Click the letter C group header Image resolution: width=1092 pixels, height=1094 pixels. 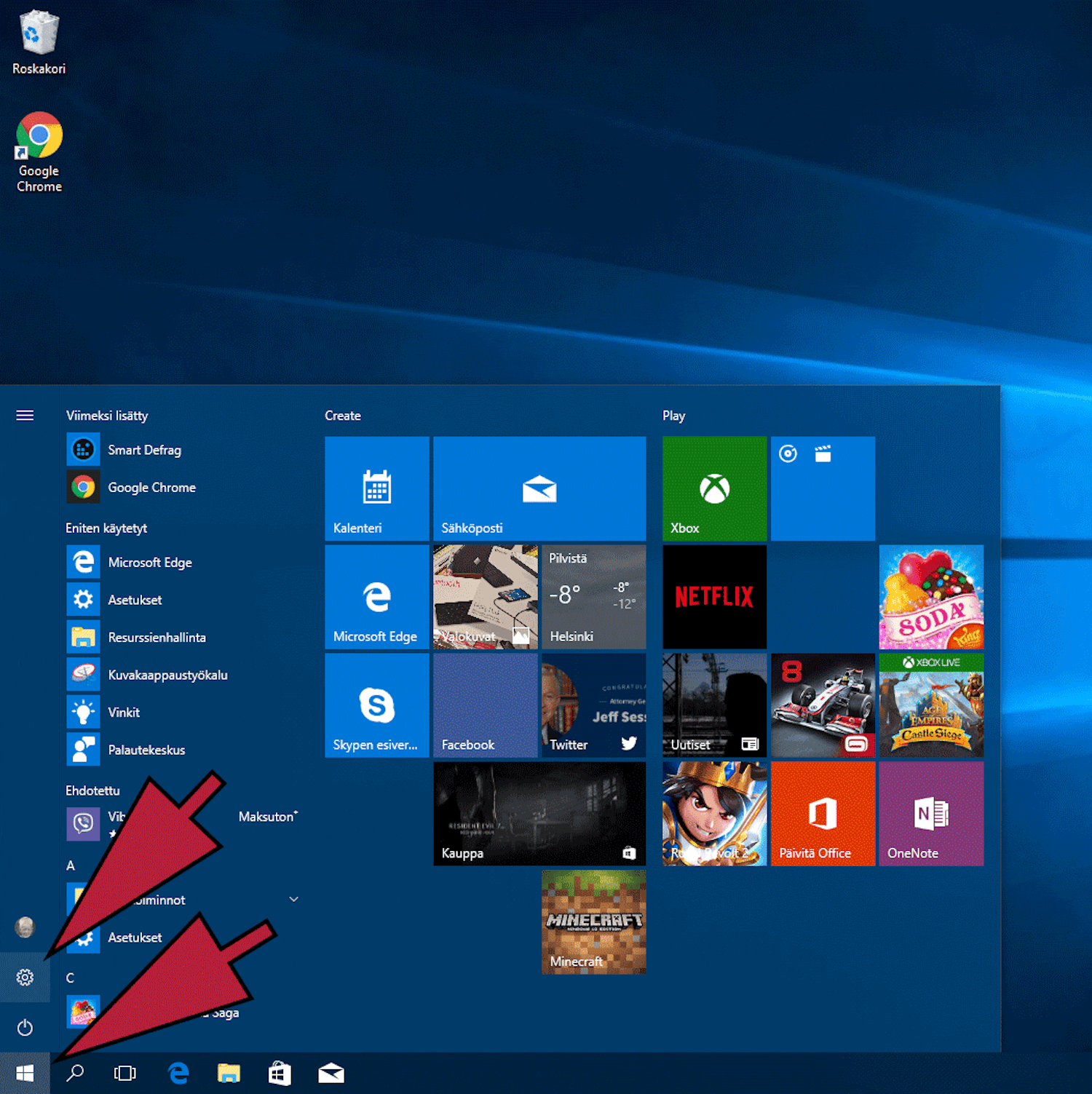pyautogui.click(x=71, y=978)
